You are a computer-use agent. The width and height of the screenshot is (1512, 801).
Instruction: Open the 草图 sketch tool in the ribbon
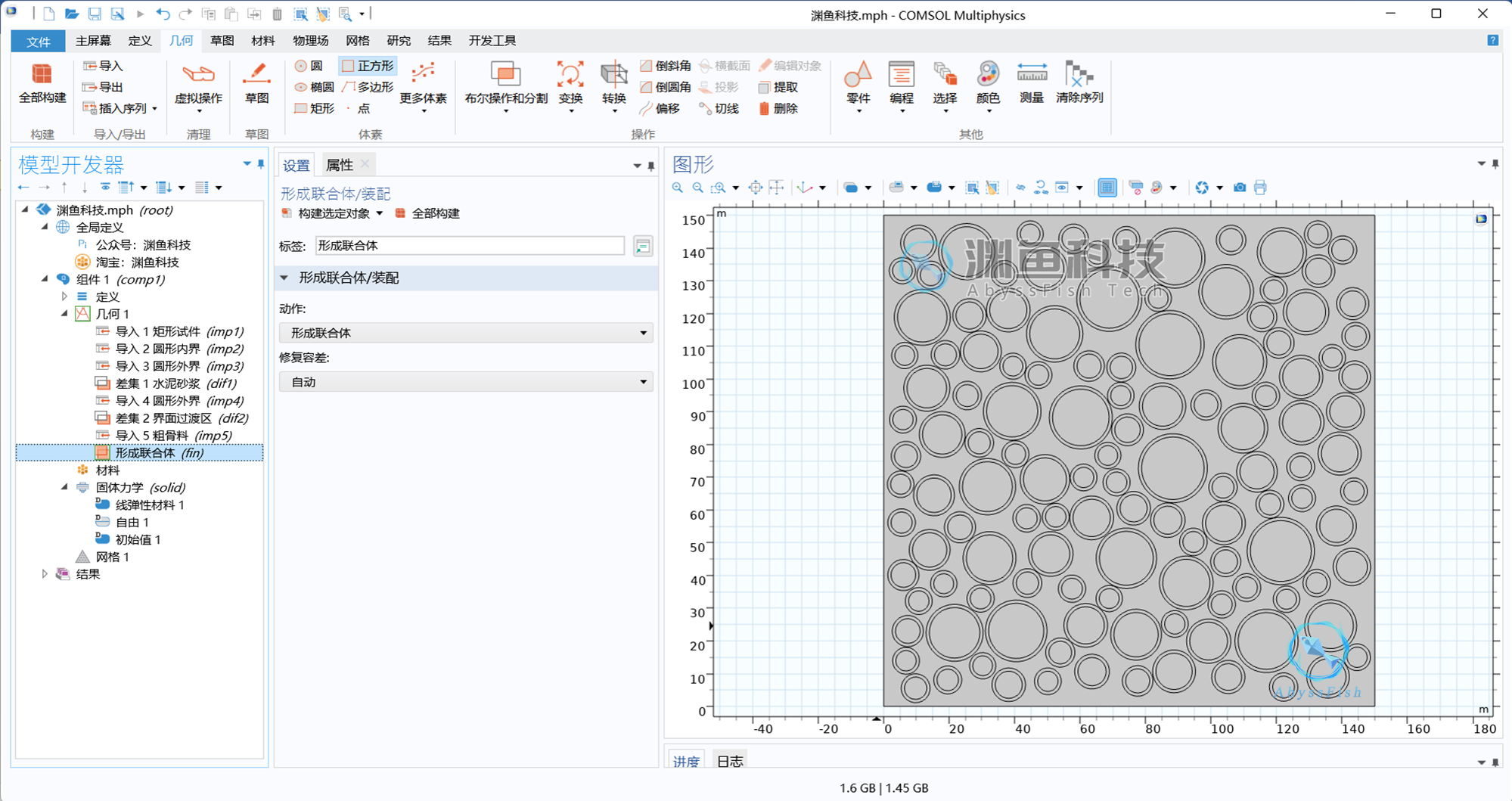pyautogui.click(x=256, y=83)
